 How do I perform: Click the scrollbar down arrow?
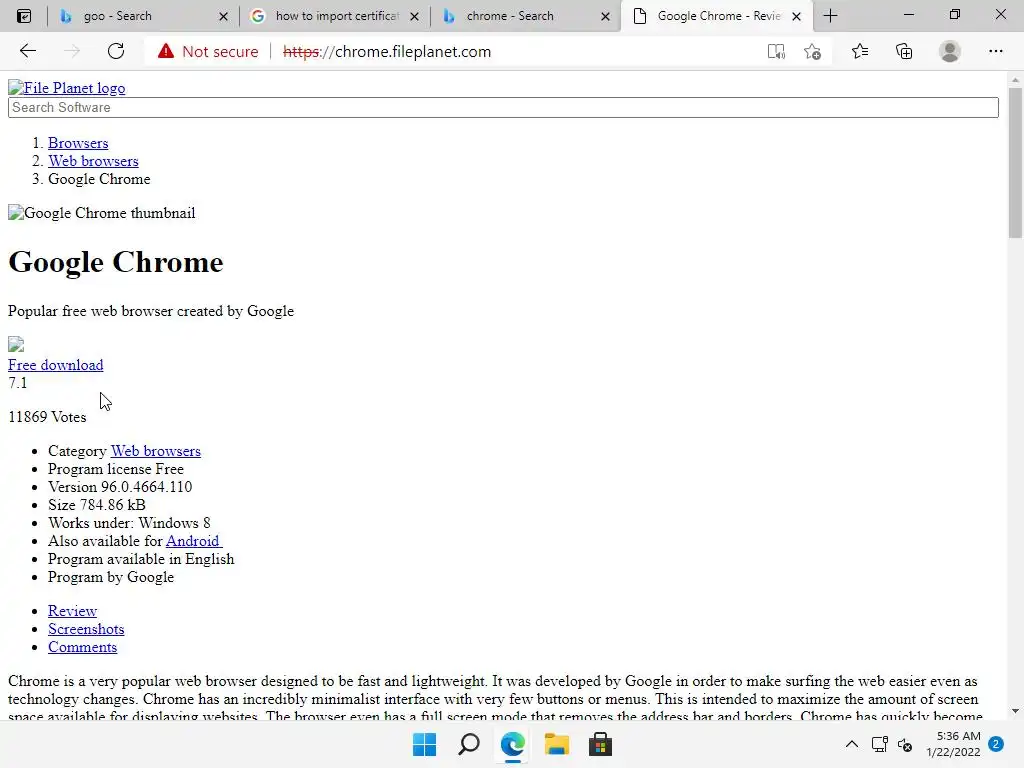pos(1015,711)
